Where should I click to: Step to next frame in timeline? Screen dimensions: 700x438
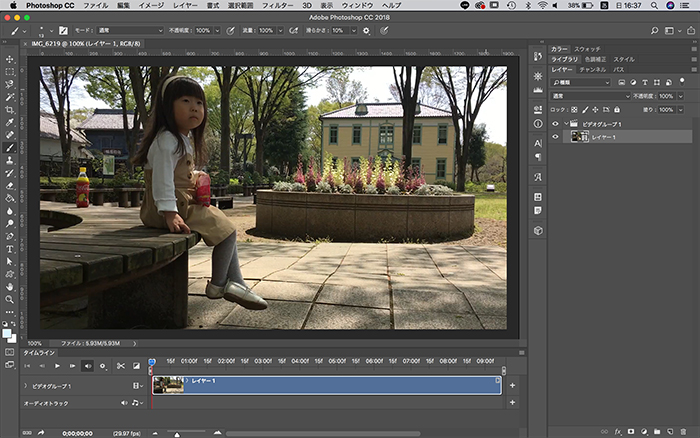[72, 366]
